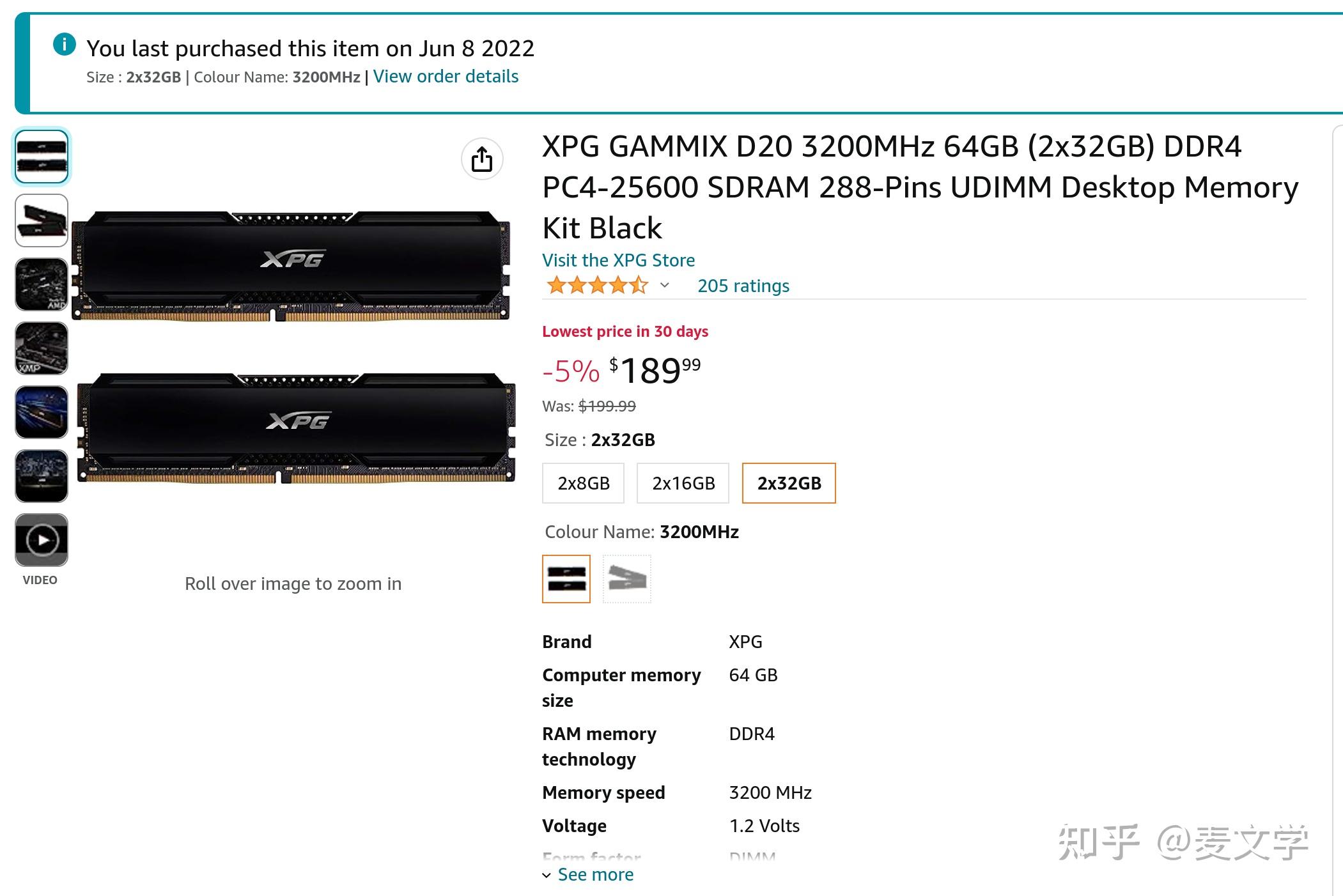Select the second angled RAM sticks thumbnail

pyautogui.click(x=42, y=220)
